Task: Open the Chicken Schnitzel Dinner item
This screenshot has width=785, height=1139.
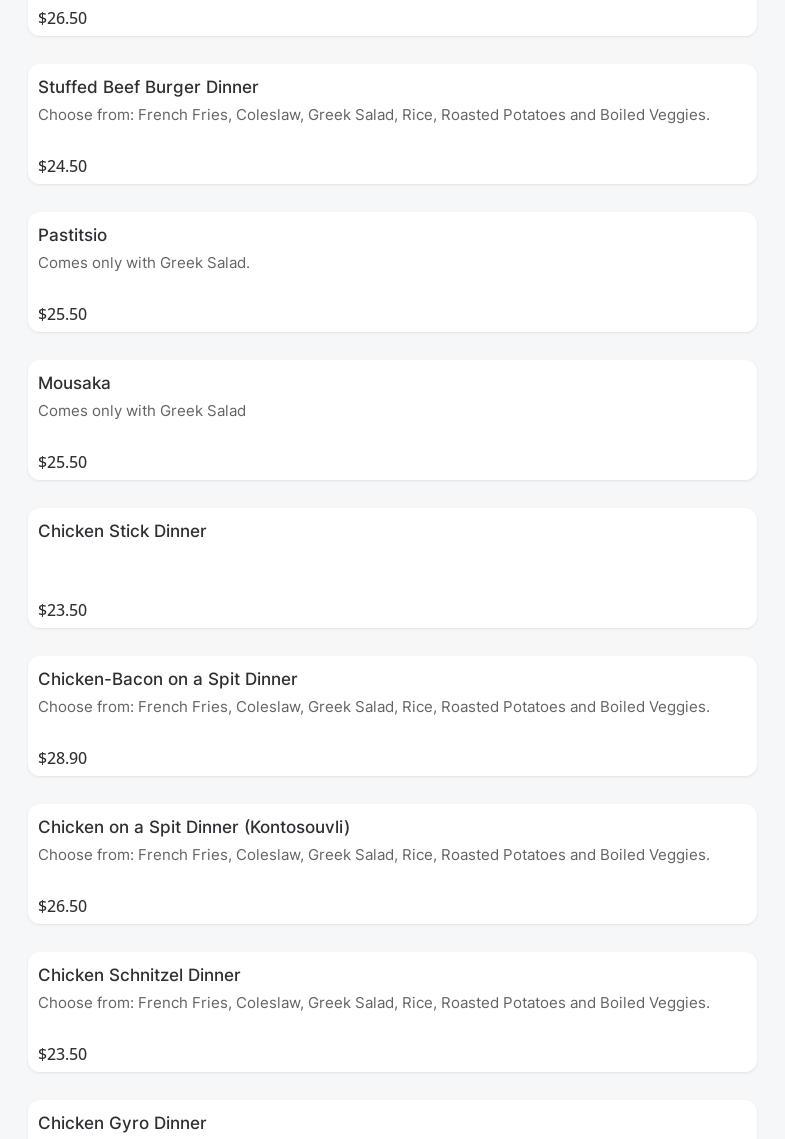Action: 139,975
